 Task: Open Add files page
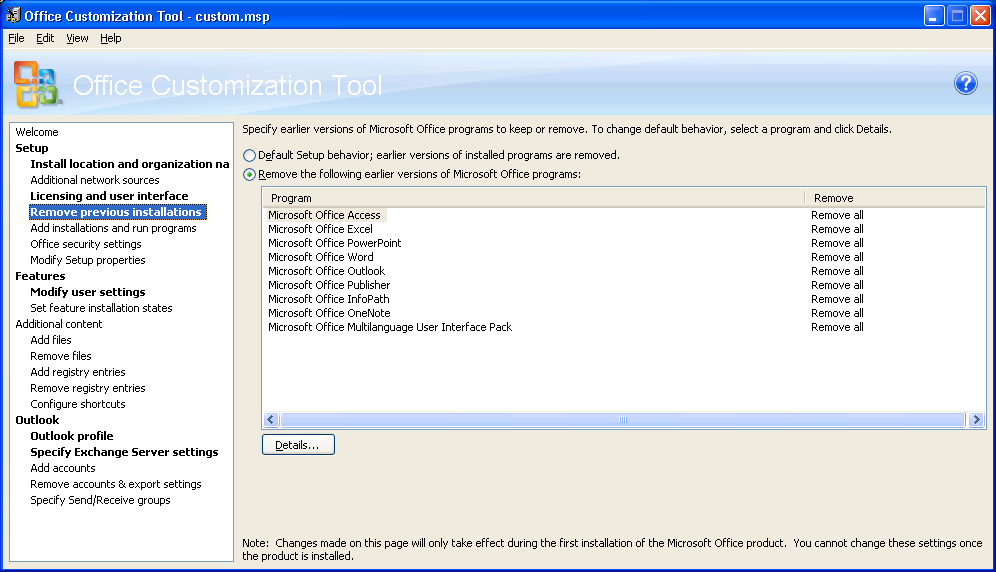coord(51,340)
